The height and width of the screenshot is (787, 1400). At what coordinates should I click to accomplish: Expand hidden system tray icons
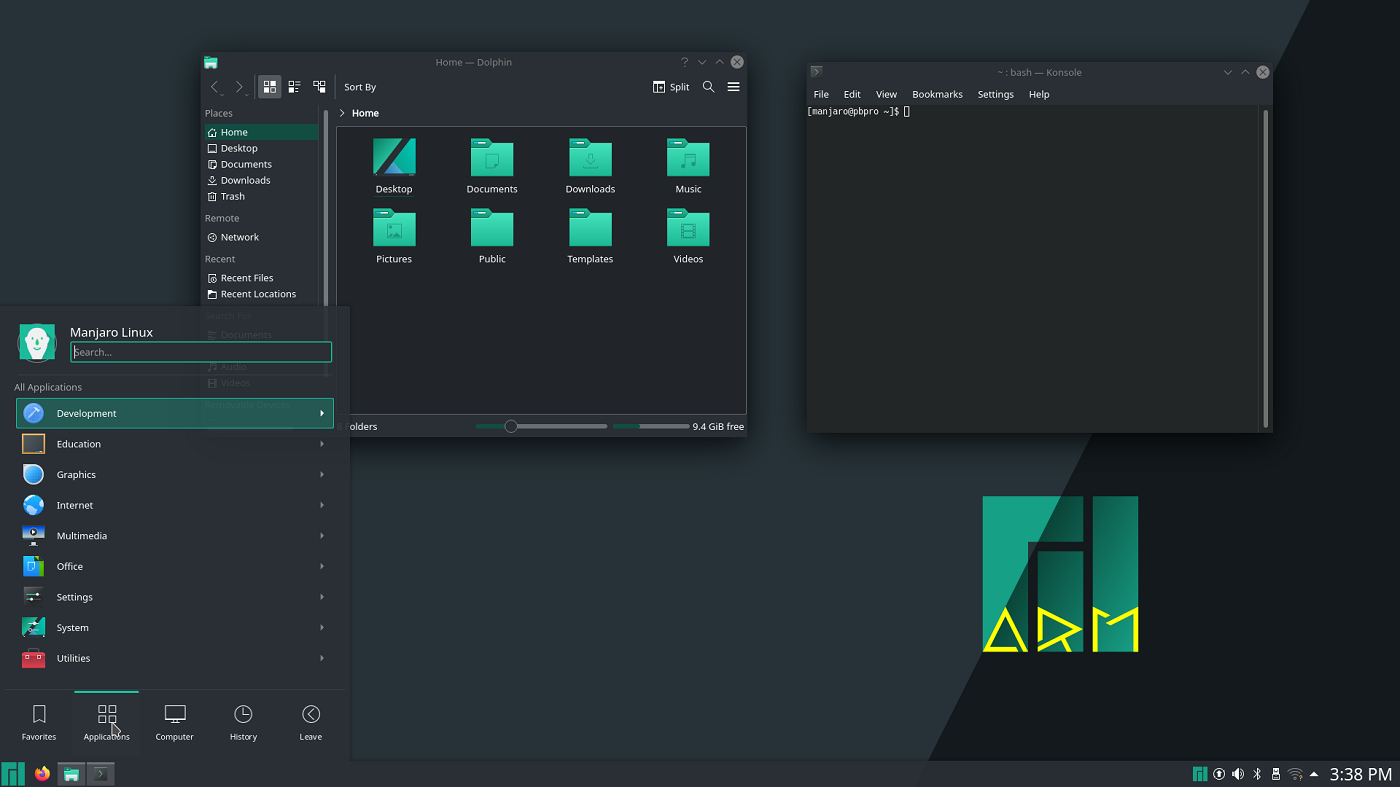[1314, 773]
